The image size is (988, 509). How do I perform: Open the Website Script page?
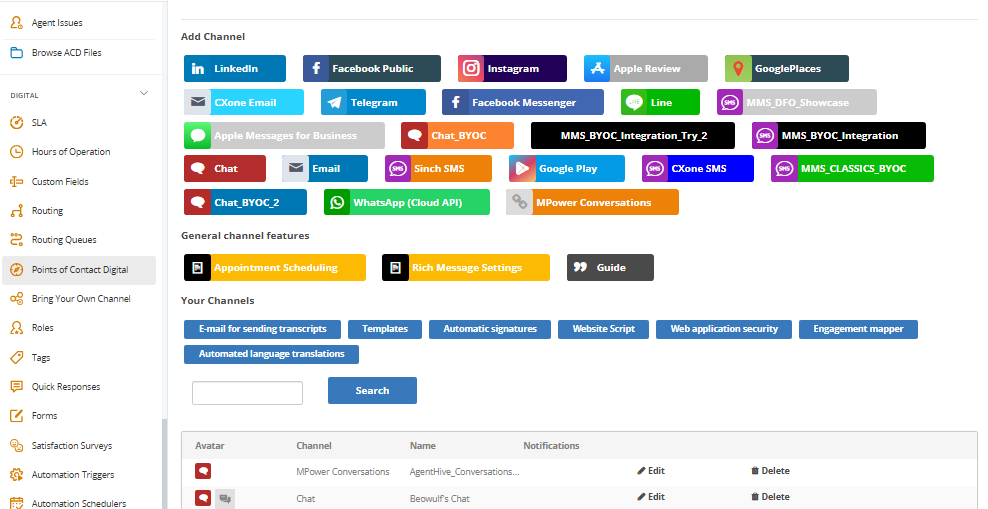[603, 329]
